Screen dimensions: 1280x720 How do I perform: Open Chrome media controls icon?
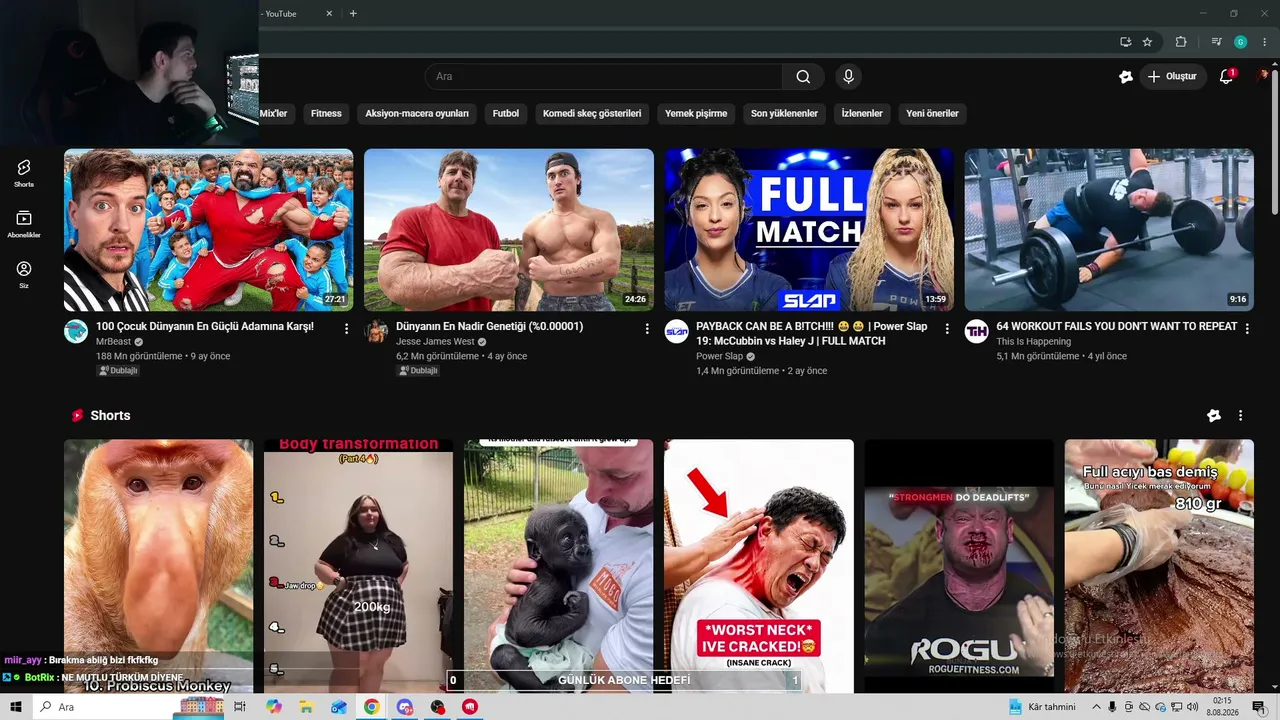pyautogui.click(x=1216, y=42)
